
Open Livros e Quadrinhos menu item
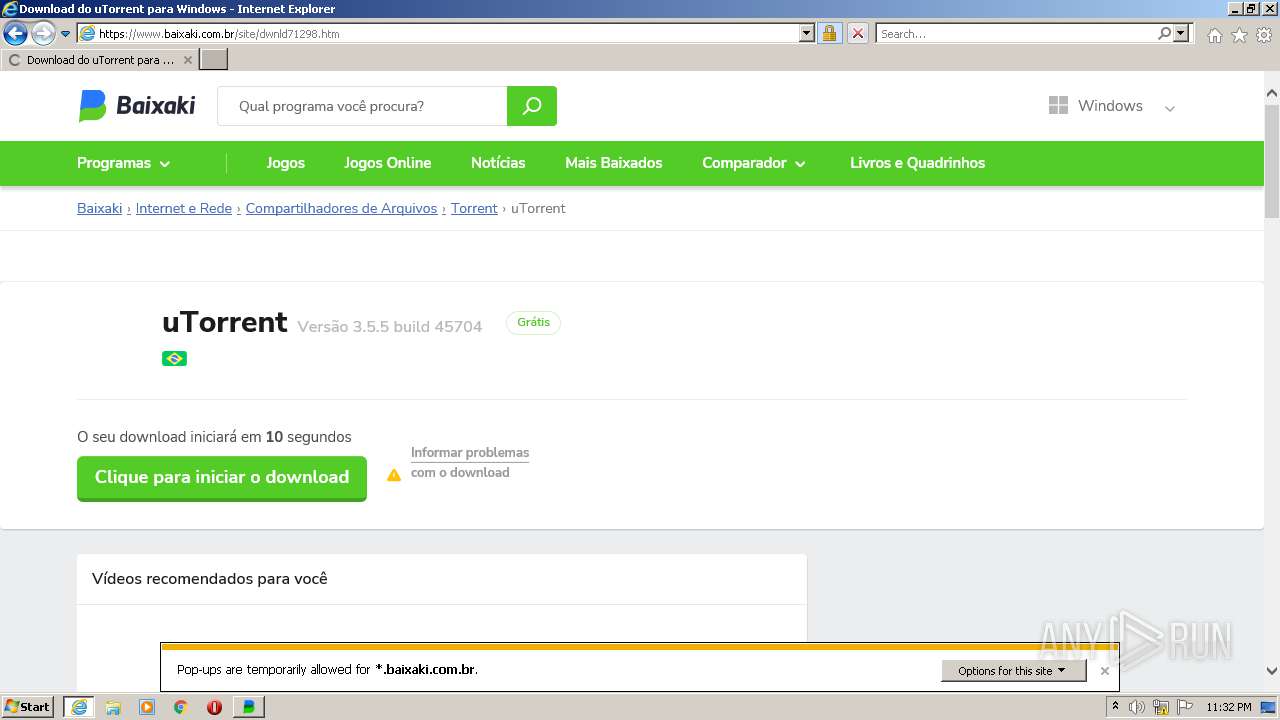[x=918, y=163]
